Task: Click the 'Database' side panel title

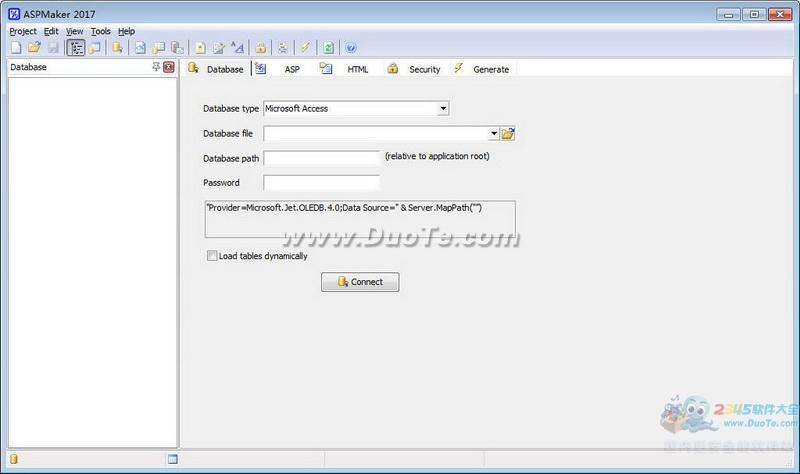Action: point(28,67)
